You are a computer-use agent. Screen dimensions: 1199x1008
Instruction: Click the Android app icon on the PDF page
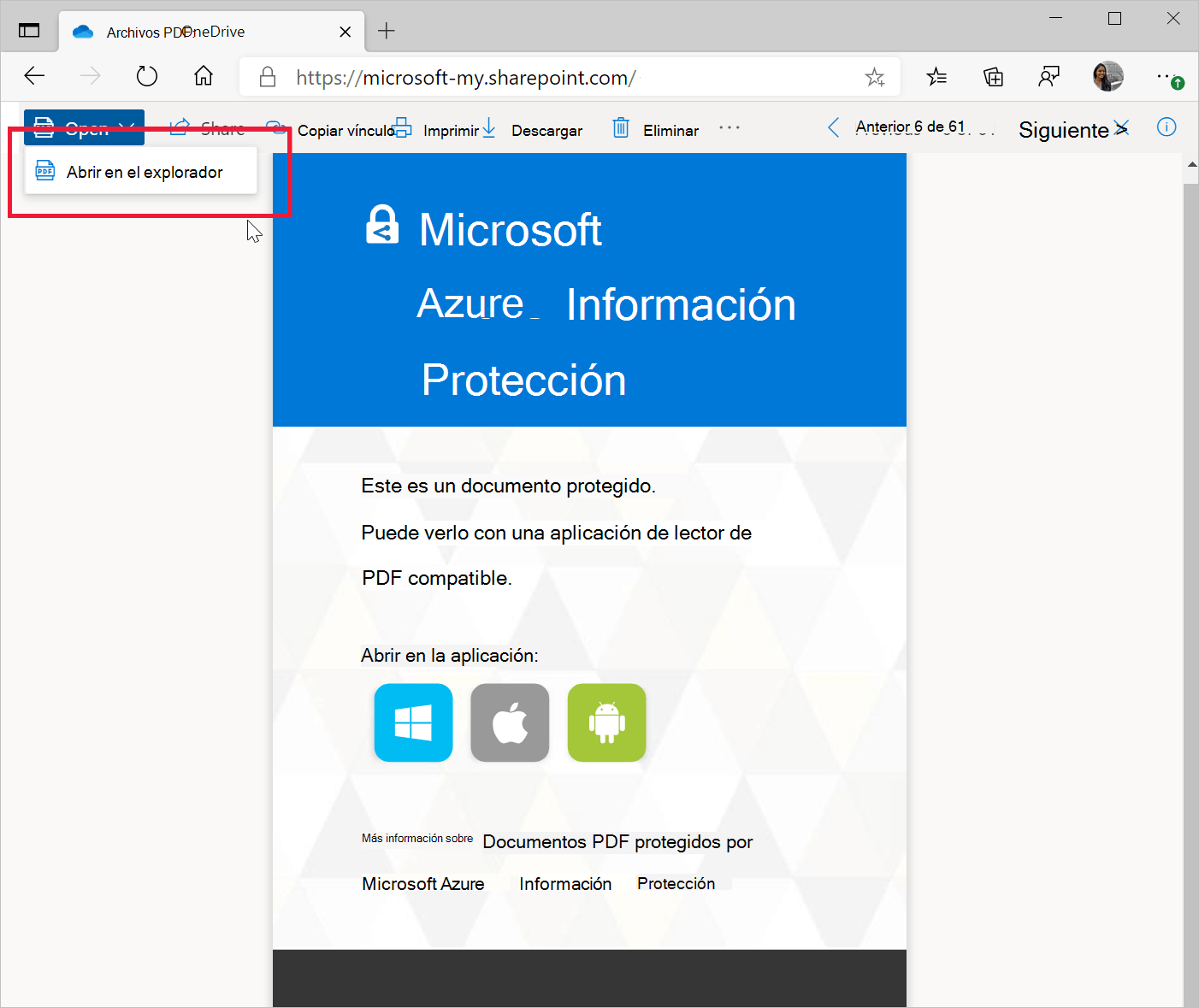pyautogui.click(x=606, y=722)
